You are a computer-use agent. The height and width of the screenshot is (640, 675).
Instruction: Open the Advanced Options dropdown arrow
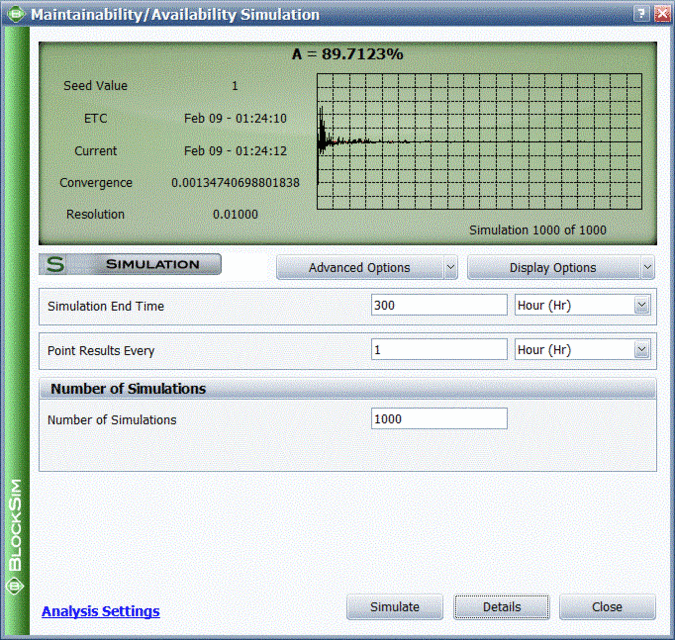450,267
